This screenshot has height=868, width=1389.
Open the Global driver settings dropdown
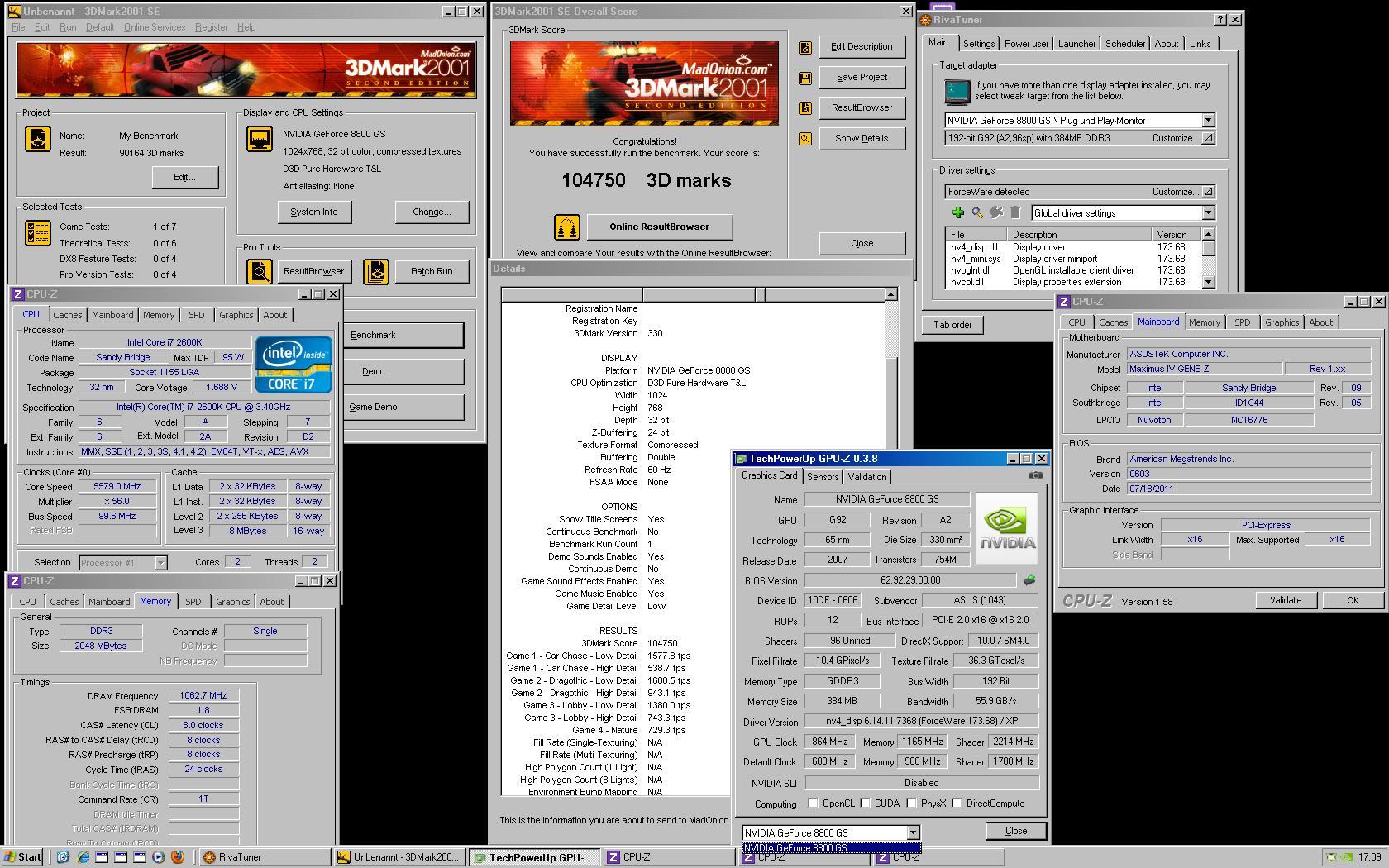(1208, 213)
